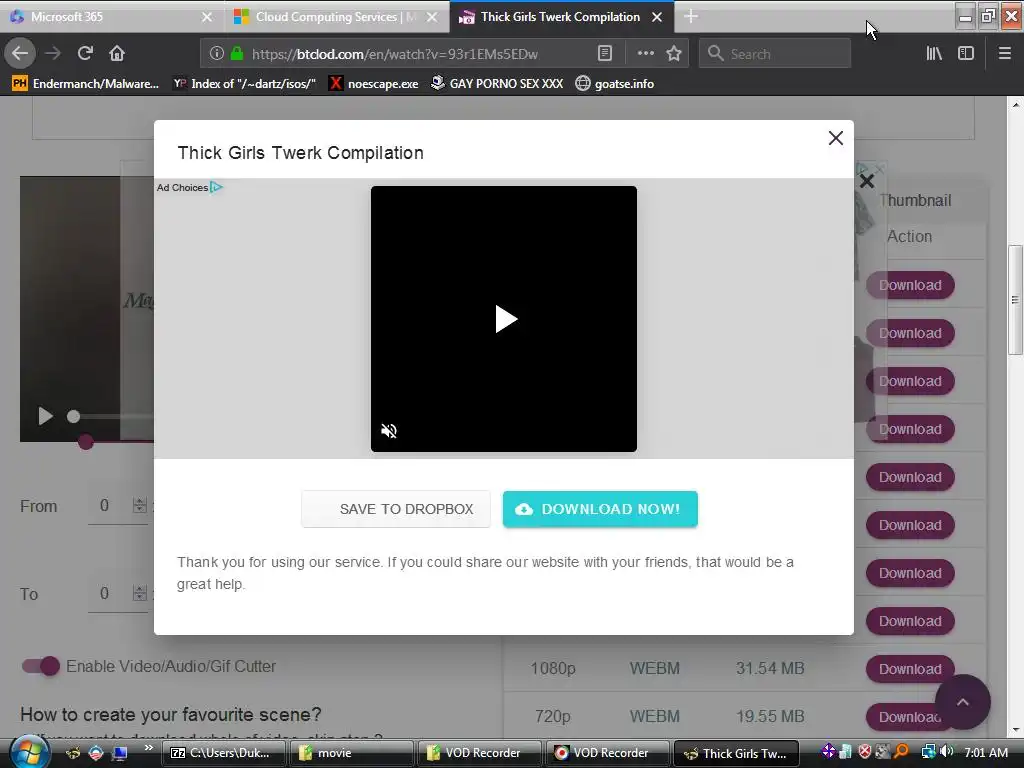This screenshot has width=1024, height=768.
Task: Close the Microsoft 365 tab
Action: [x=207, y=17]
